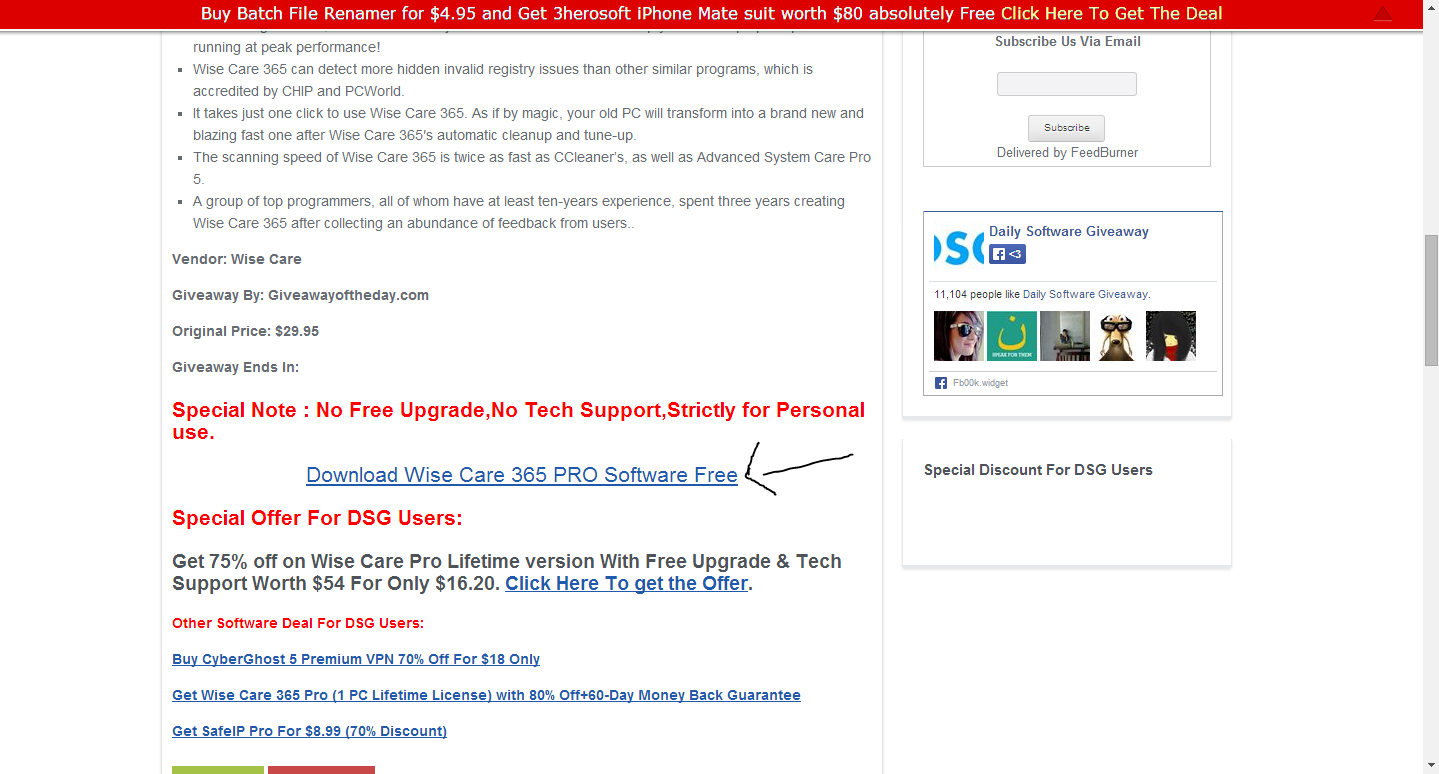
Task: Click the Subscribe button
Action: coord(1067,128)
